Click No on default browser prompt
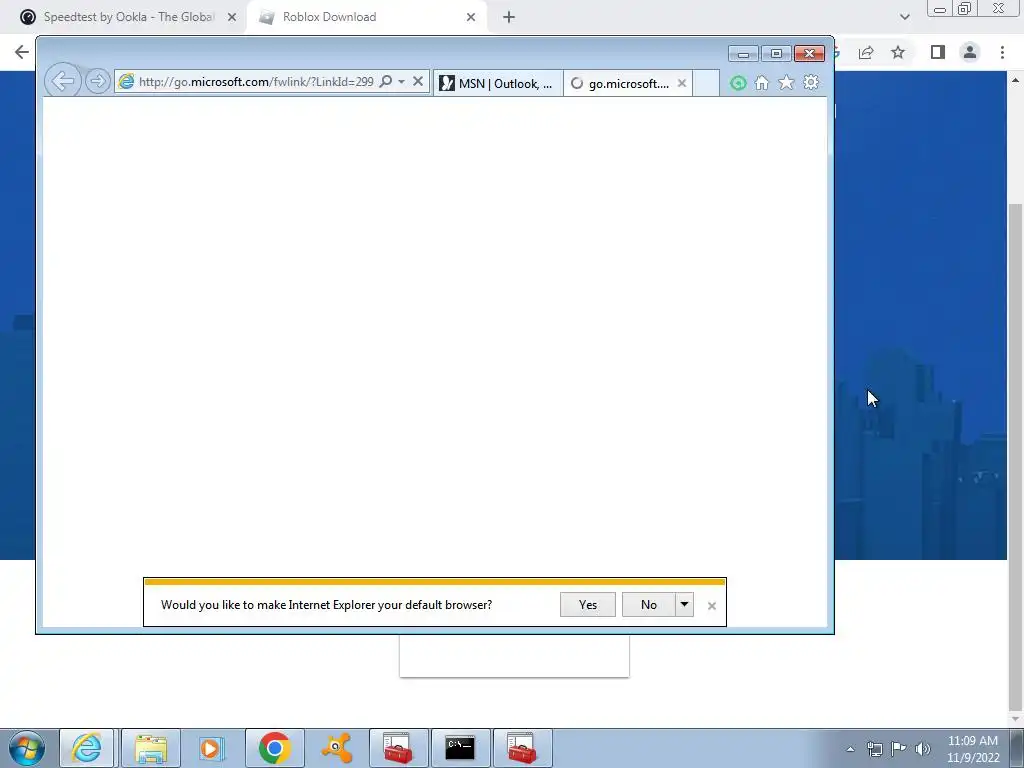 (x=648, y=605)
